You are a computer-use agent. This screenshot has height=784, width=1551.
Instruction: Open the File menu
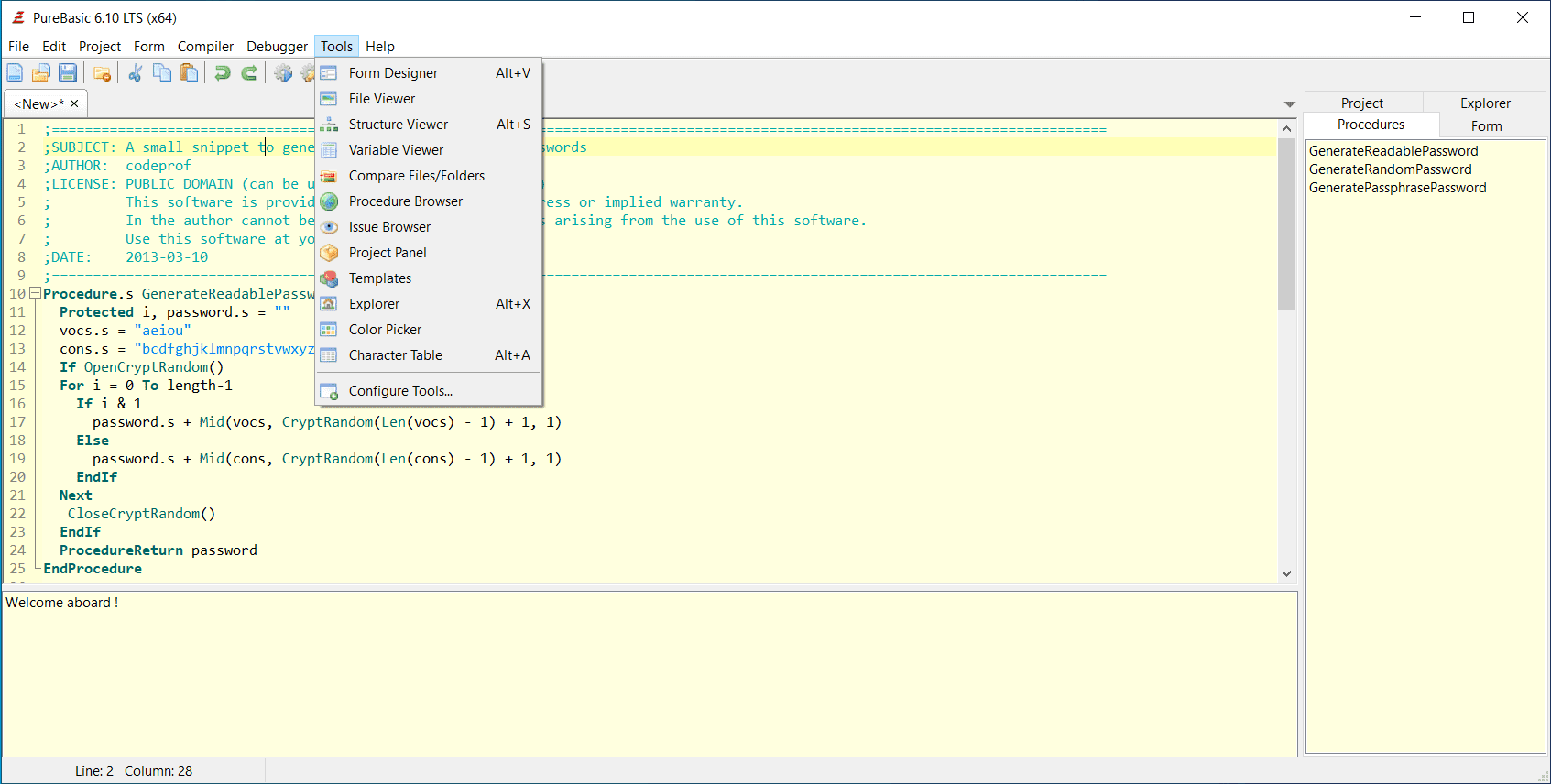point(18,47)
